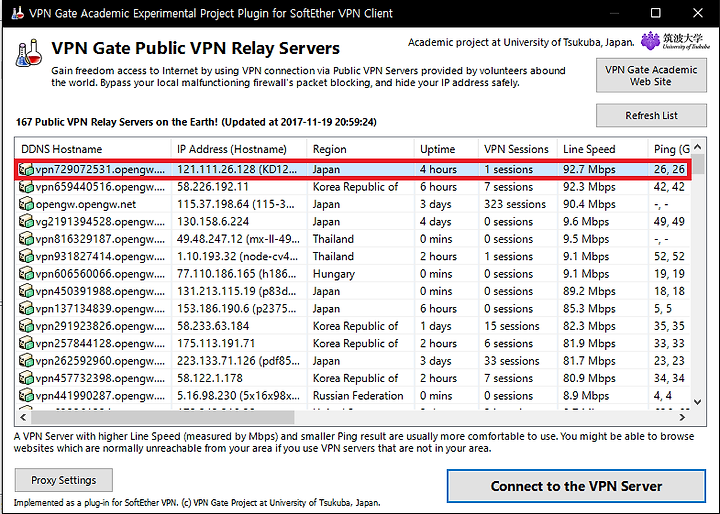Click the server icon beside opengw.opengw.net
This screenshot has width=720, height=514.
(x=26, y=204)
